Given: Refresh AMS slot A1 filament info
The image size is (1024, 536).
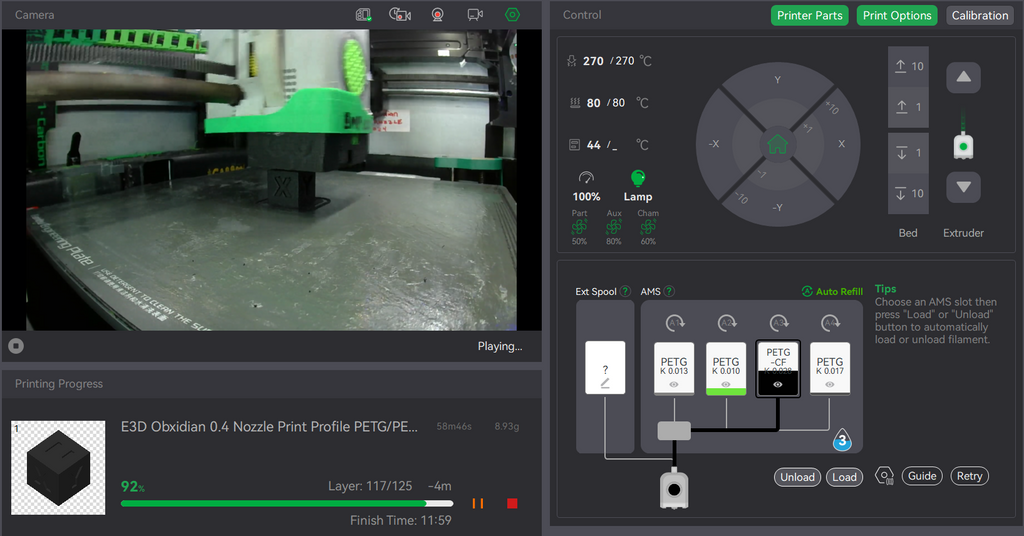Looking at the screenshot, I should tap(674, 323).
